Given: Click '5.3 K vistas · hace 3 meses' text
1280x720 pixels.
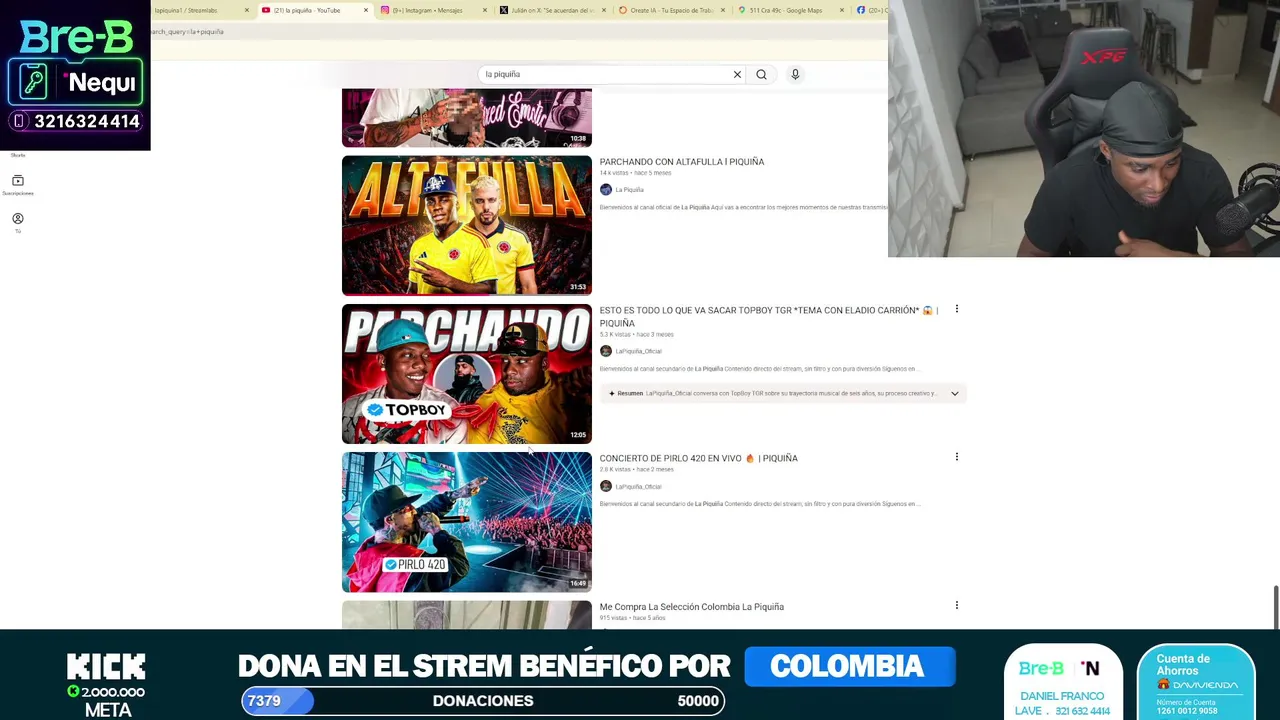Looking at the screenshot, I should coord(637,334).
